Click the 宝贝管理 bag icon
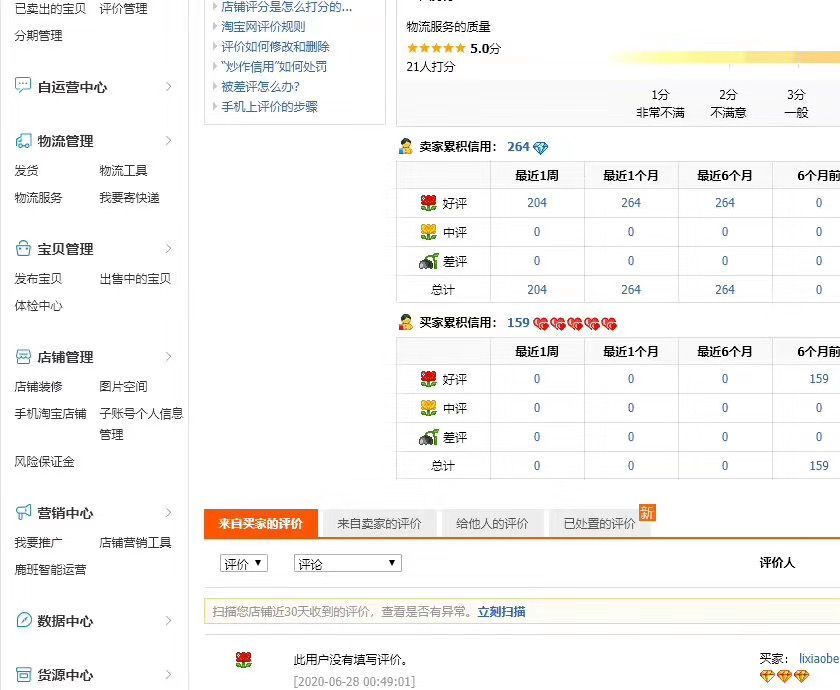Image resolution: width=840 pixels, height=690 pixels. coord(23,249)
